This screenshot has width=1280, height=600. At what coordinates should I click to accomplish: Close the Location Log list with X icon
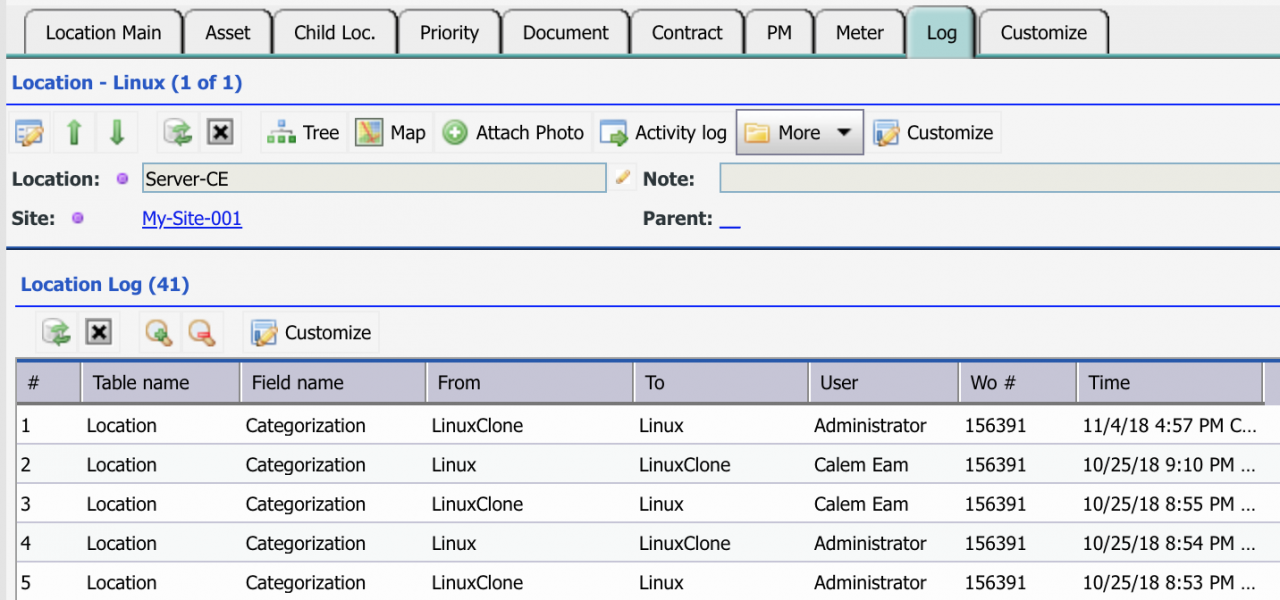point(98,333)
